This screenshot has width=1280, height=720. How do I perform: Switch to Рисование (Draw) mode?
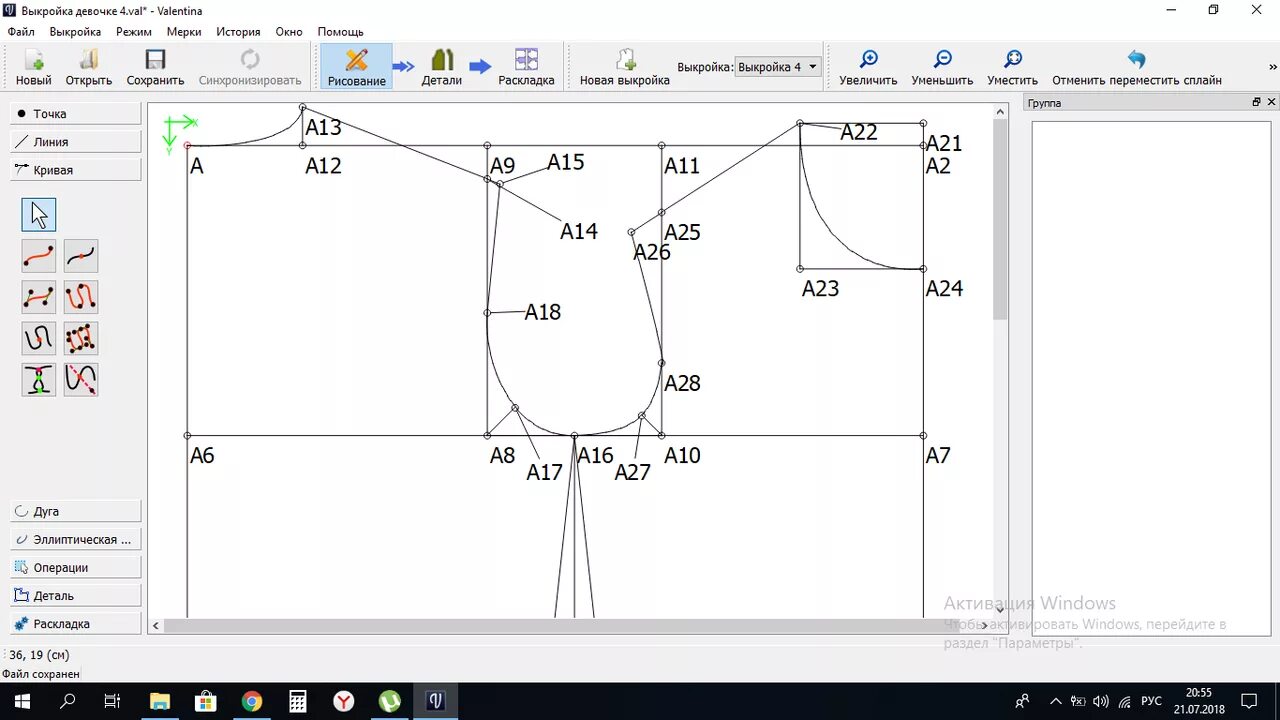click(x=356, y=67)
